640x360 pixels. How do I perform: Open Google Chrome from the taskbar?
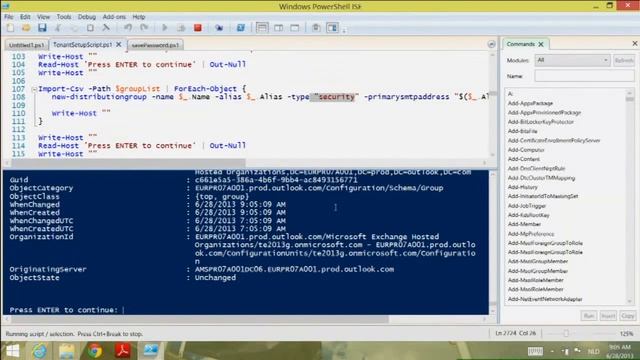tap(95, 351)
